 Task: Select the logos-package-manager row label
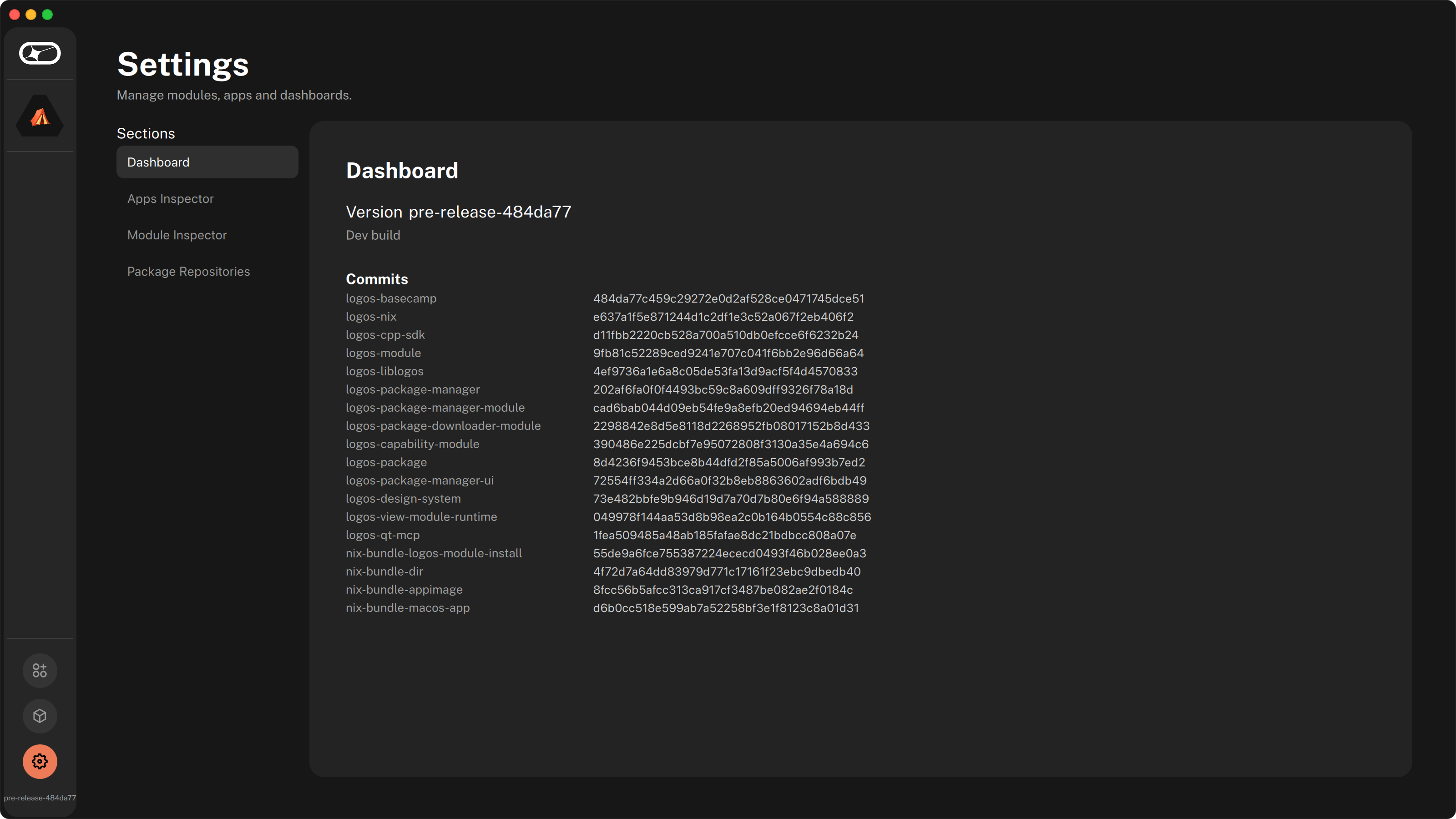[x=413, y=389]
